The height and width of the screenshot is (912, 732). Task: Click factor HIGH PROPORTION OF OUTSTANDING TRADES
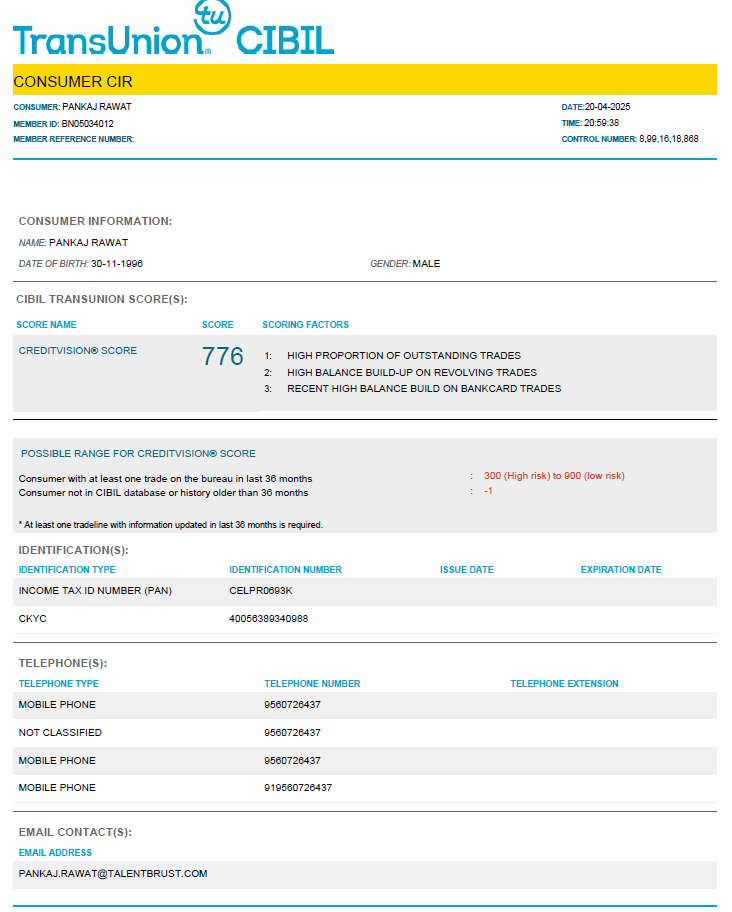(x=404, y=355)
